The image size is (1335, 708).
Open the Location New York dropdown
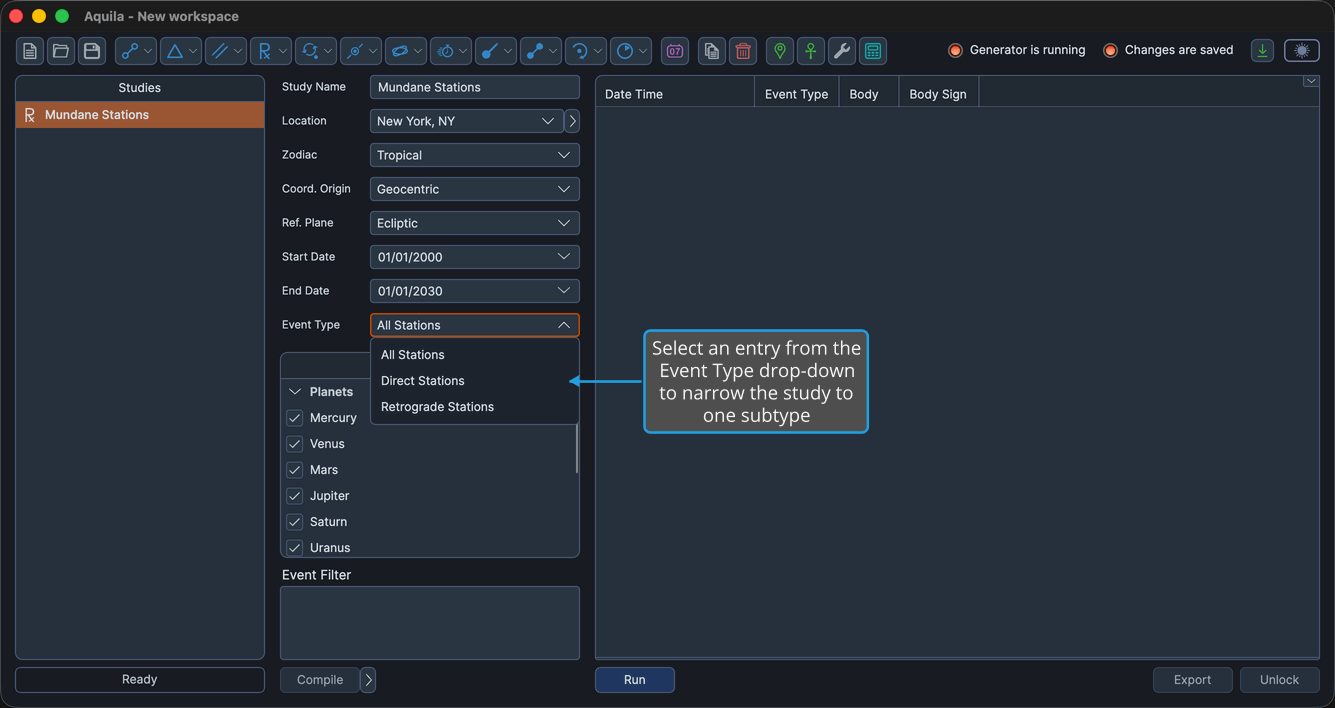coord(467,121)
